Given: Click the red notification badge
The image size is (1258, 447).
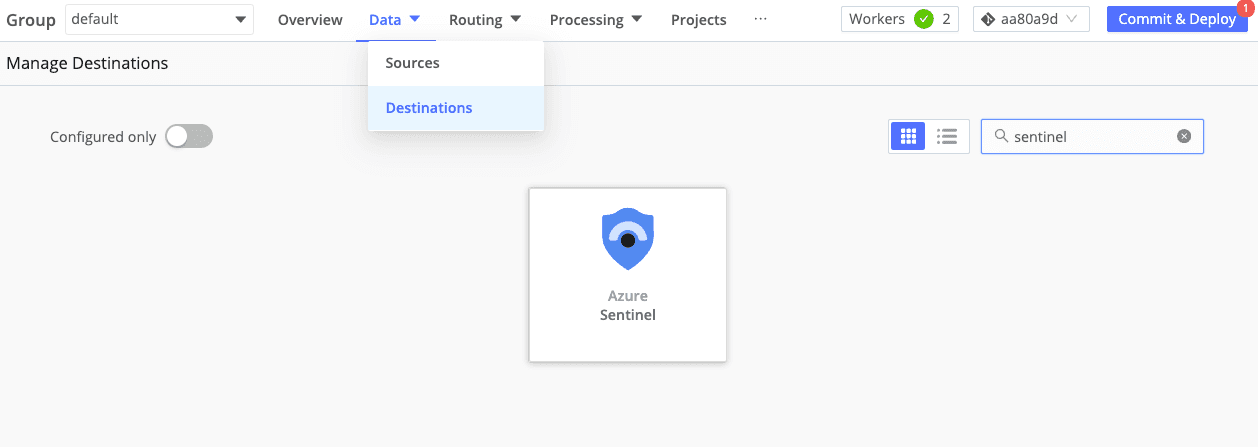Looking at the screenshot, I should tap(1245, 6).
